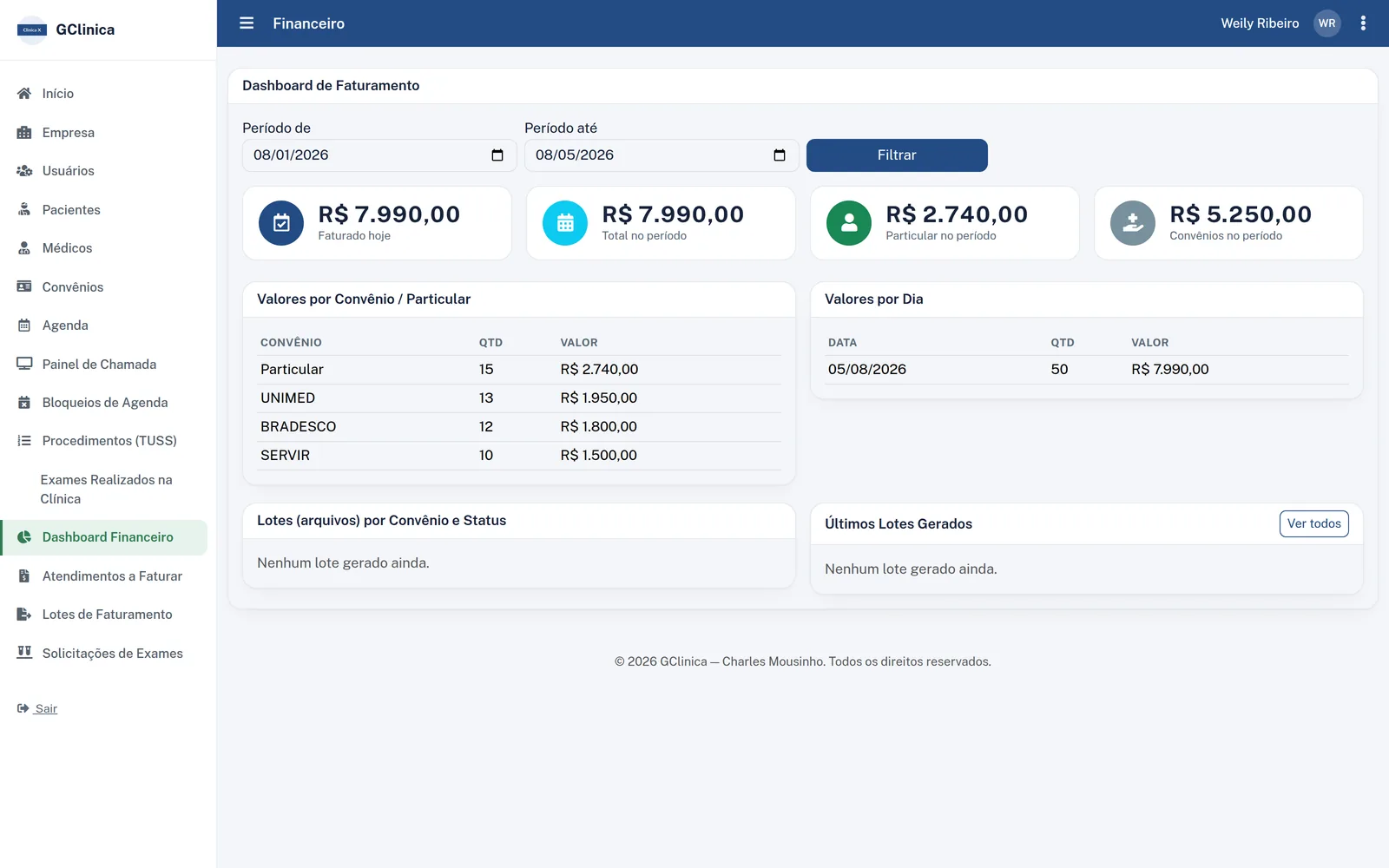The width and height of the screenshot is (1389, 868).
Task: Click the GClinica logo image
Action: [x=32, y=30]
